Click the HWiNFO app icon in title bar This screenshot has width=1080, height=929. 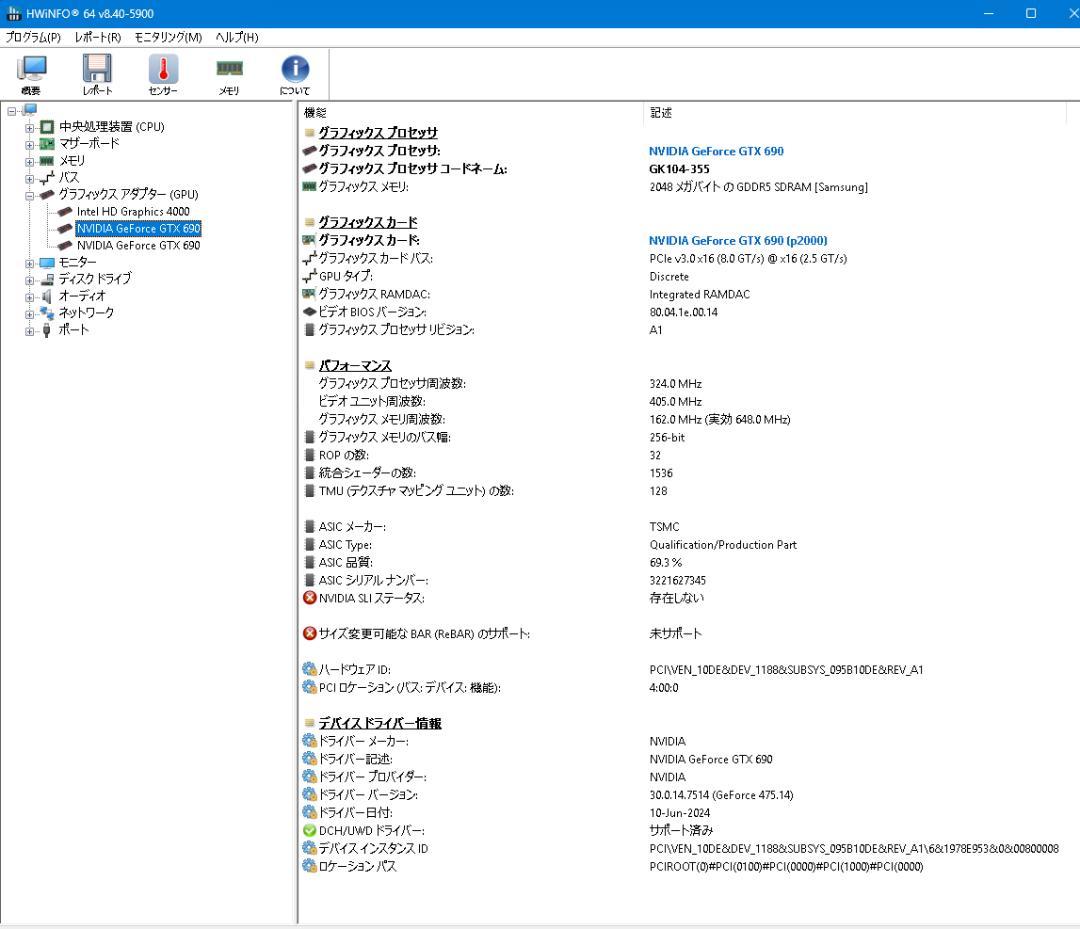coord(14,13)
